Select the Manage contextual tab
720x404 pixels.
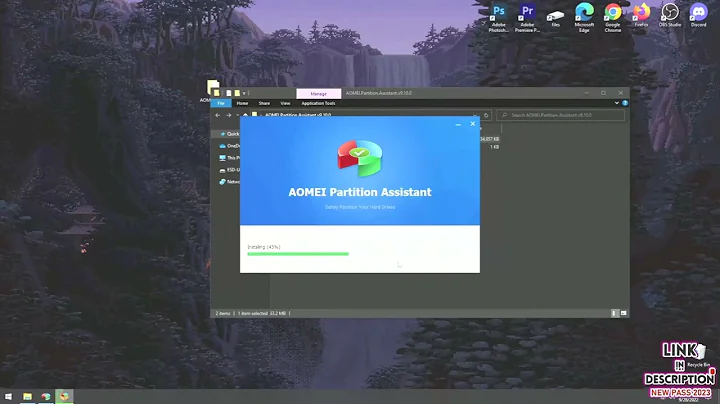tap(319, 94)
